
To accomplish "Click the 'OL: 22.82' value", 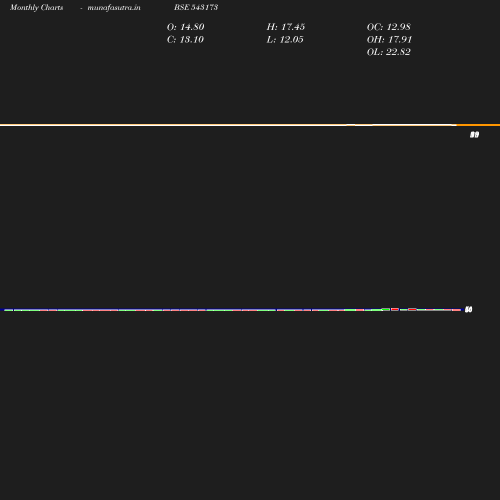I will (x=389, y=52).
